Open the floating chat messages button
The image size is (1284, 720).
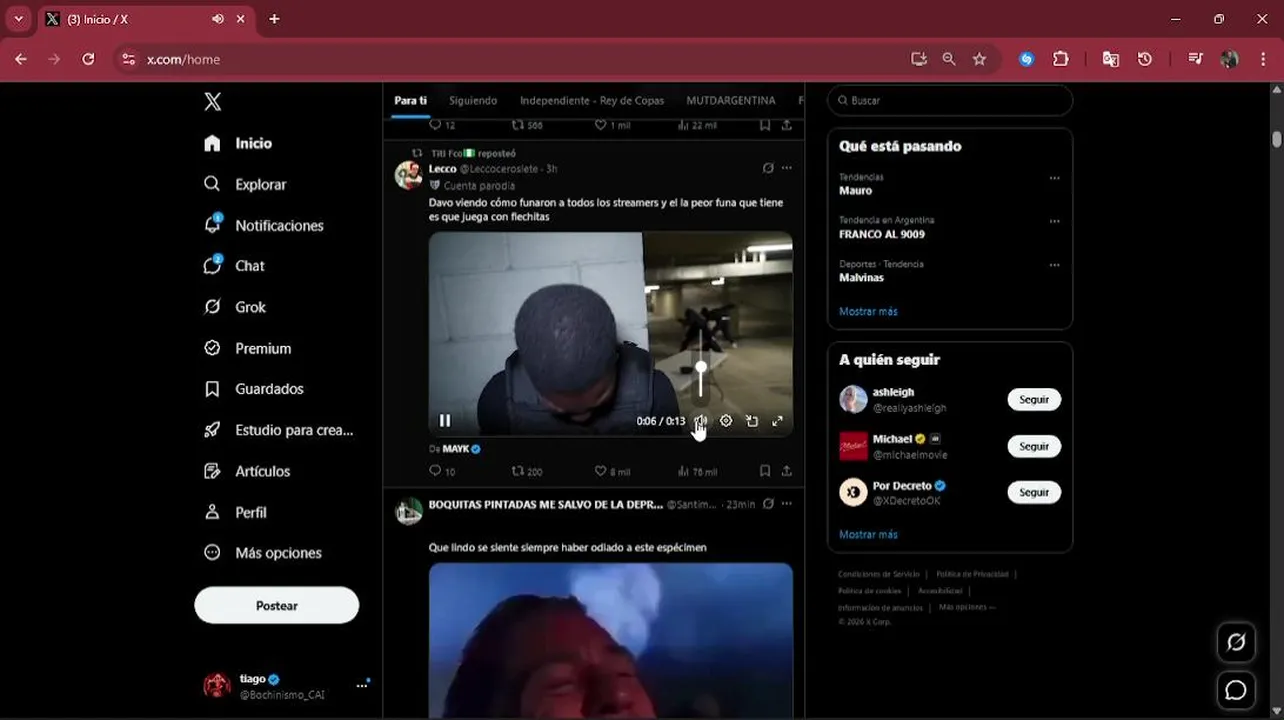1236,690
